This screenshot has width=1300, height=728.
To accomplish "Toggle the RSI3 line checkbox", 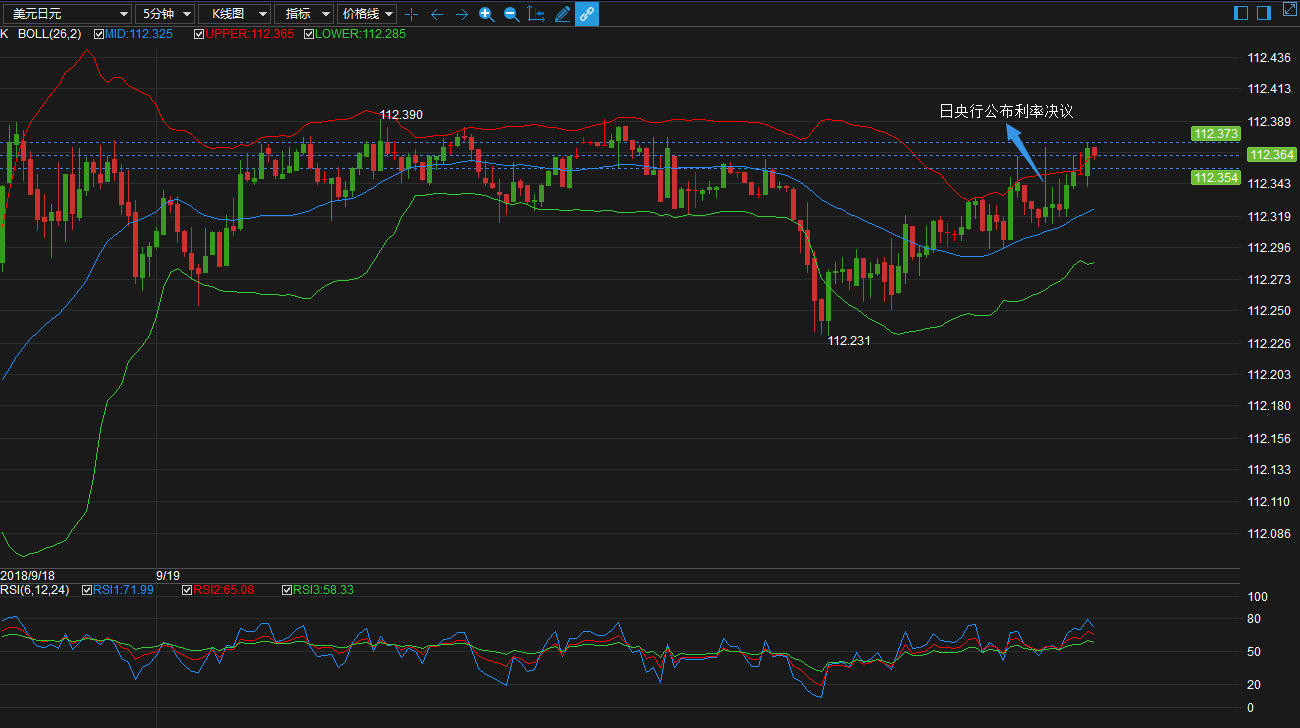I will (x=287, y=590).
